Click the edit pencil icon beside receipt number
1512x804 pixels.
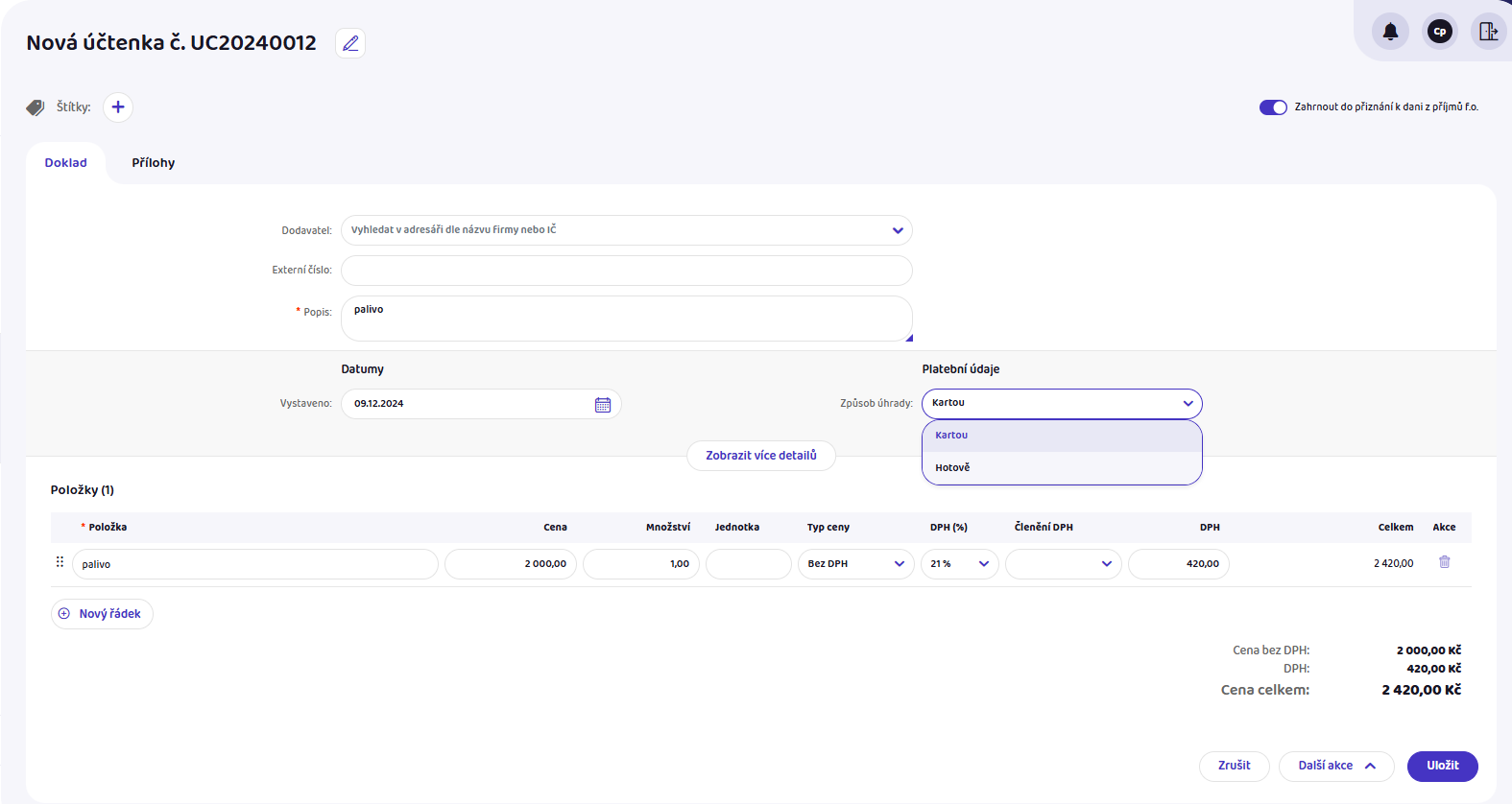350,43
